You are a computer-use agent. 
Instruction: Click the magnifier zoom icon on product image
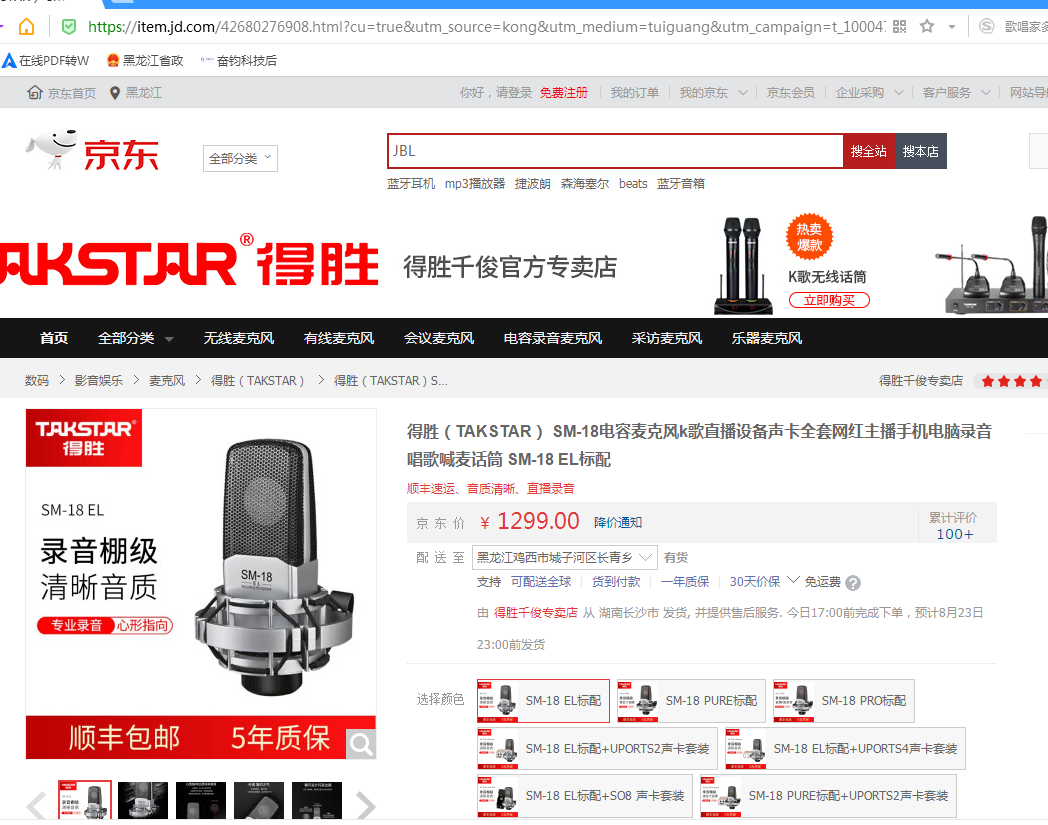click(x=361, y=743)
